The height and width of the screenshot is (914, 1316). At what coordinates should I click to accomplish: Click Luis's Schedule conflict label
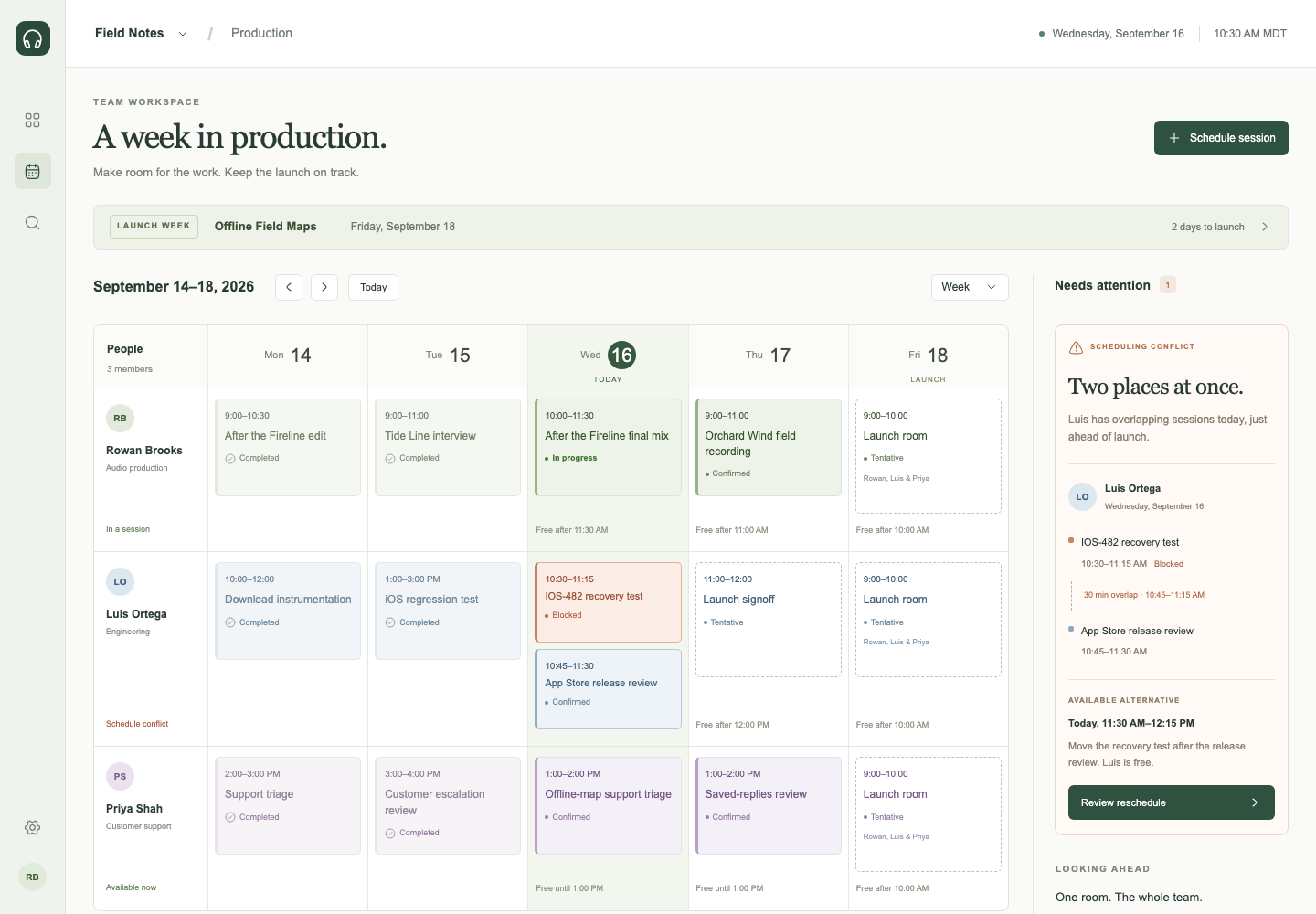tap(137, 724)
